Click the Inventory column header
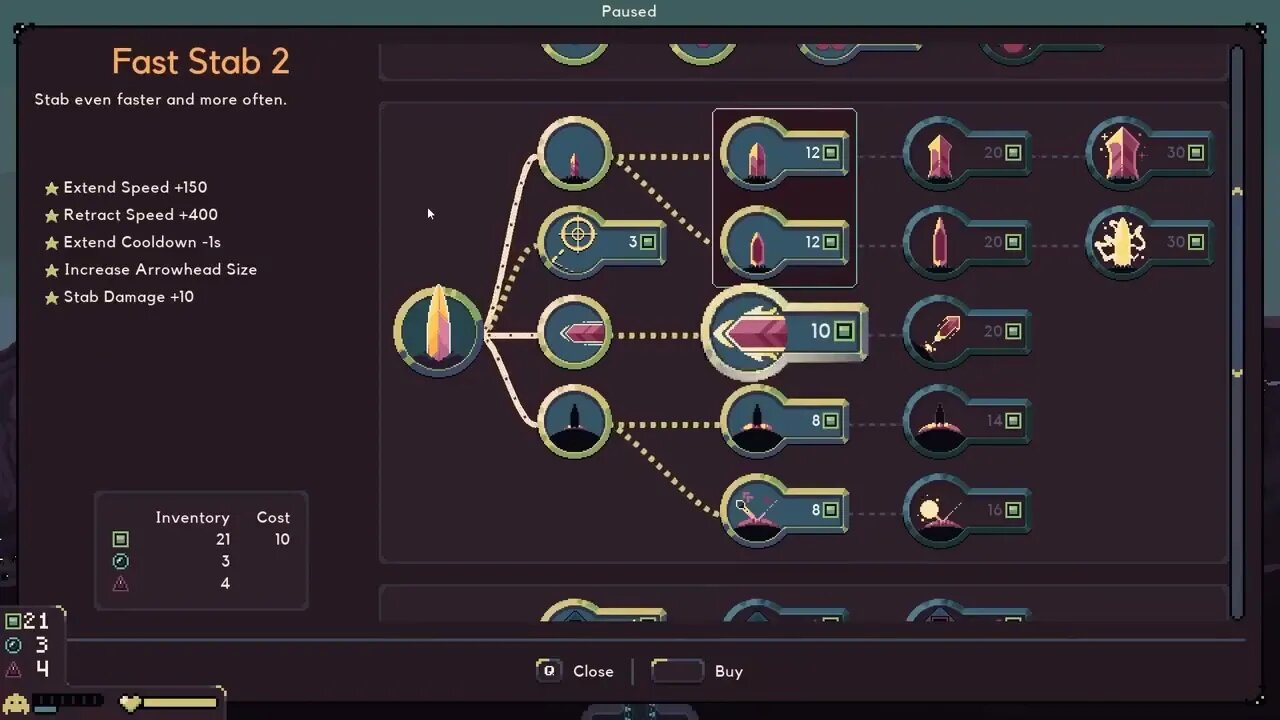This screenshot has width=1280, height=720. click(x=192, y=517)
